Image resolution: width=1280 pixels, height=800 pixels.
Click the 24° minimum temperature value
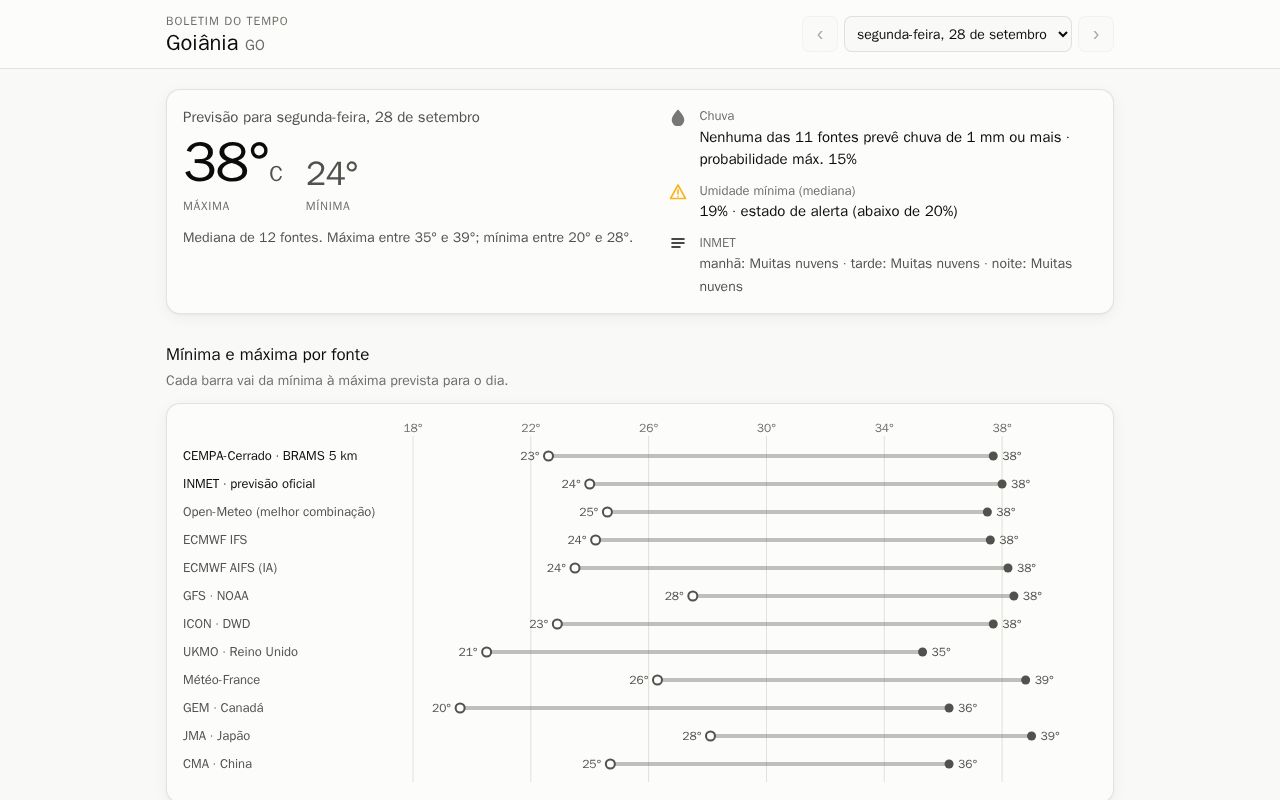coord(332,174)
